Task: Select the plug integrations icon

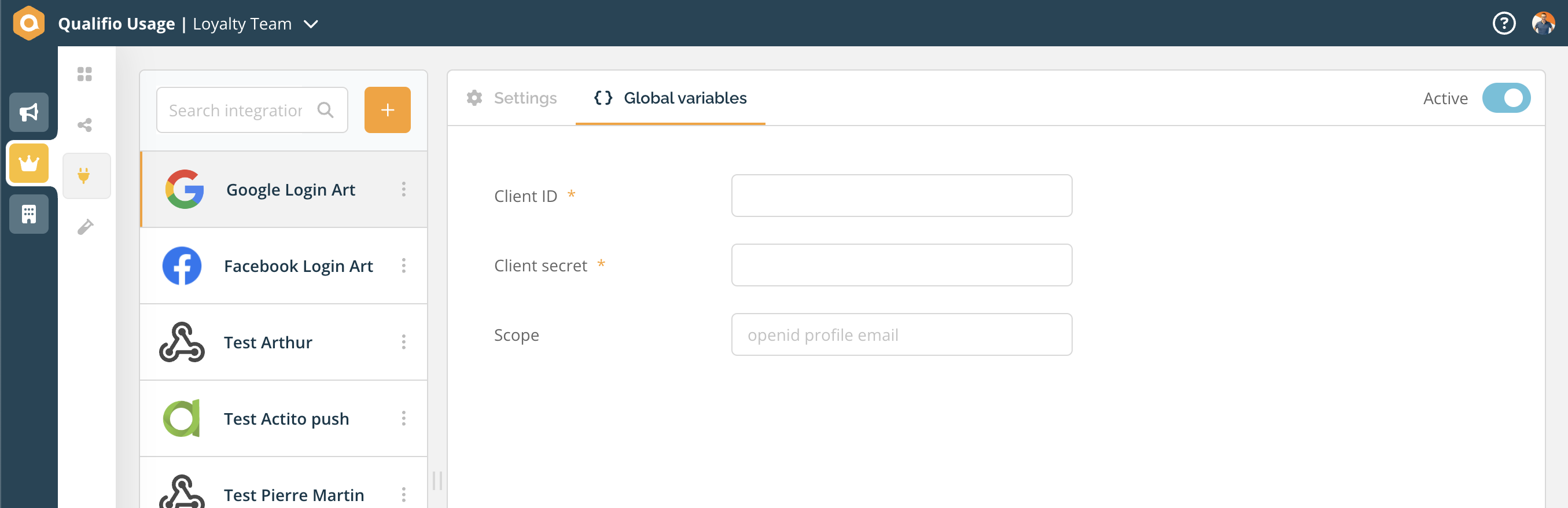Action: [x=84, y=176]
